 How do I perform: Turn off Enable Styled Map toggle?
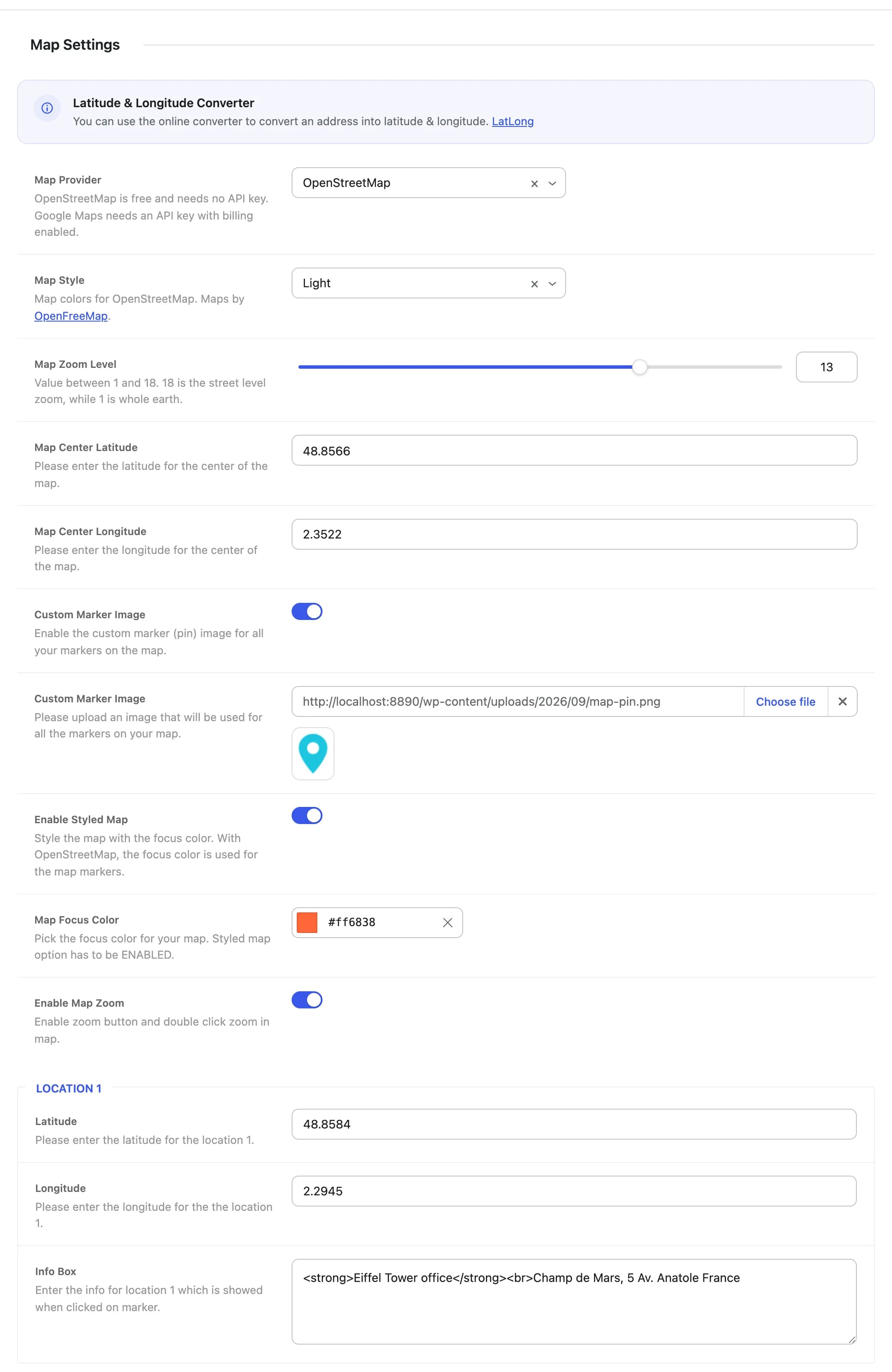307,816
